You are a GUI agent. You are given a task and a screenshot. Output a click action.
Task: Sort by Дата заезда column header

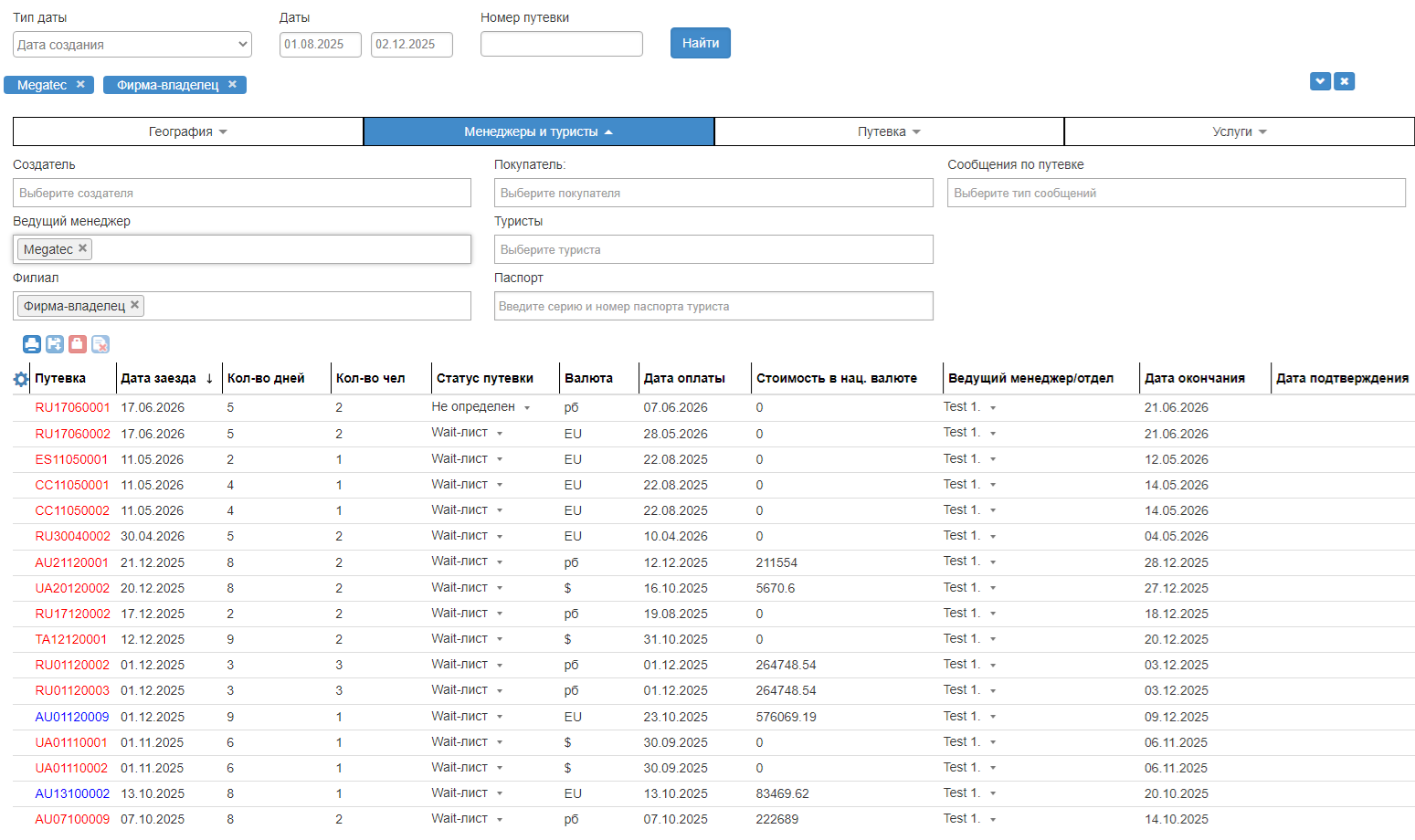coord(158,378)
